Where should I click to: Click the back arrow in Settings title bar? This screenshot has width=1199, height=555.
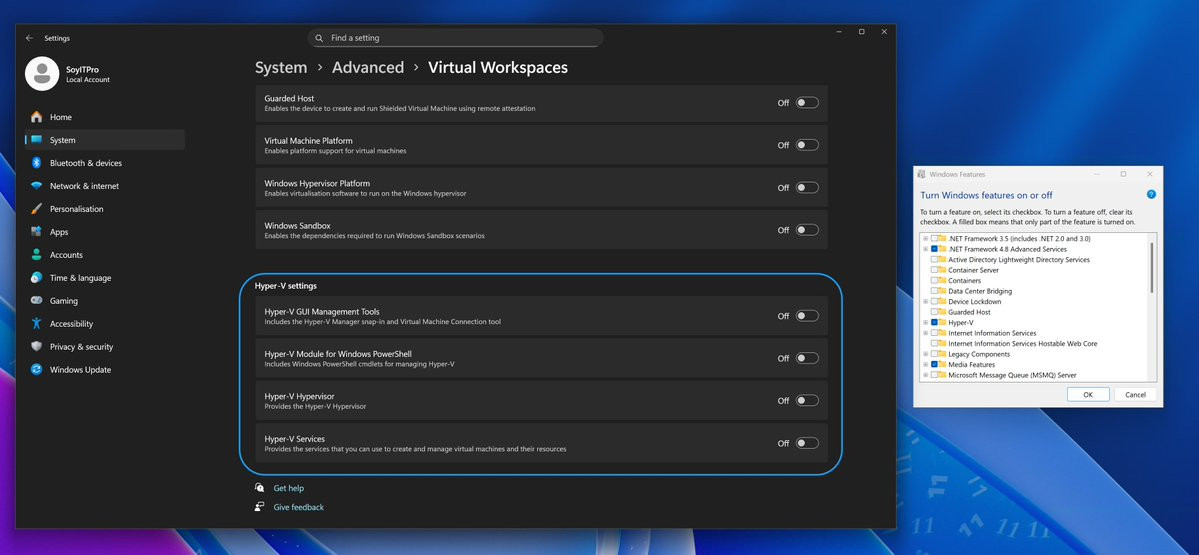29,37
